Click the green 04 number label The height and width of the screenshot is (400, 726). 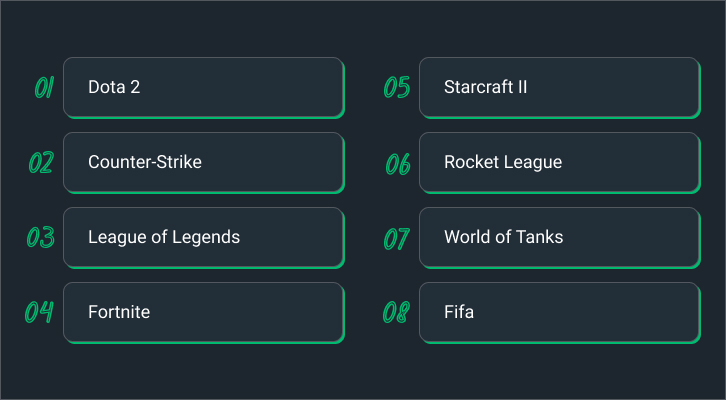[39, 312]
